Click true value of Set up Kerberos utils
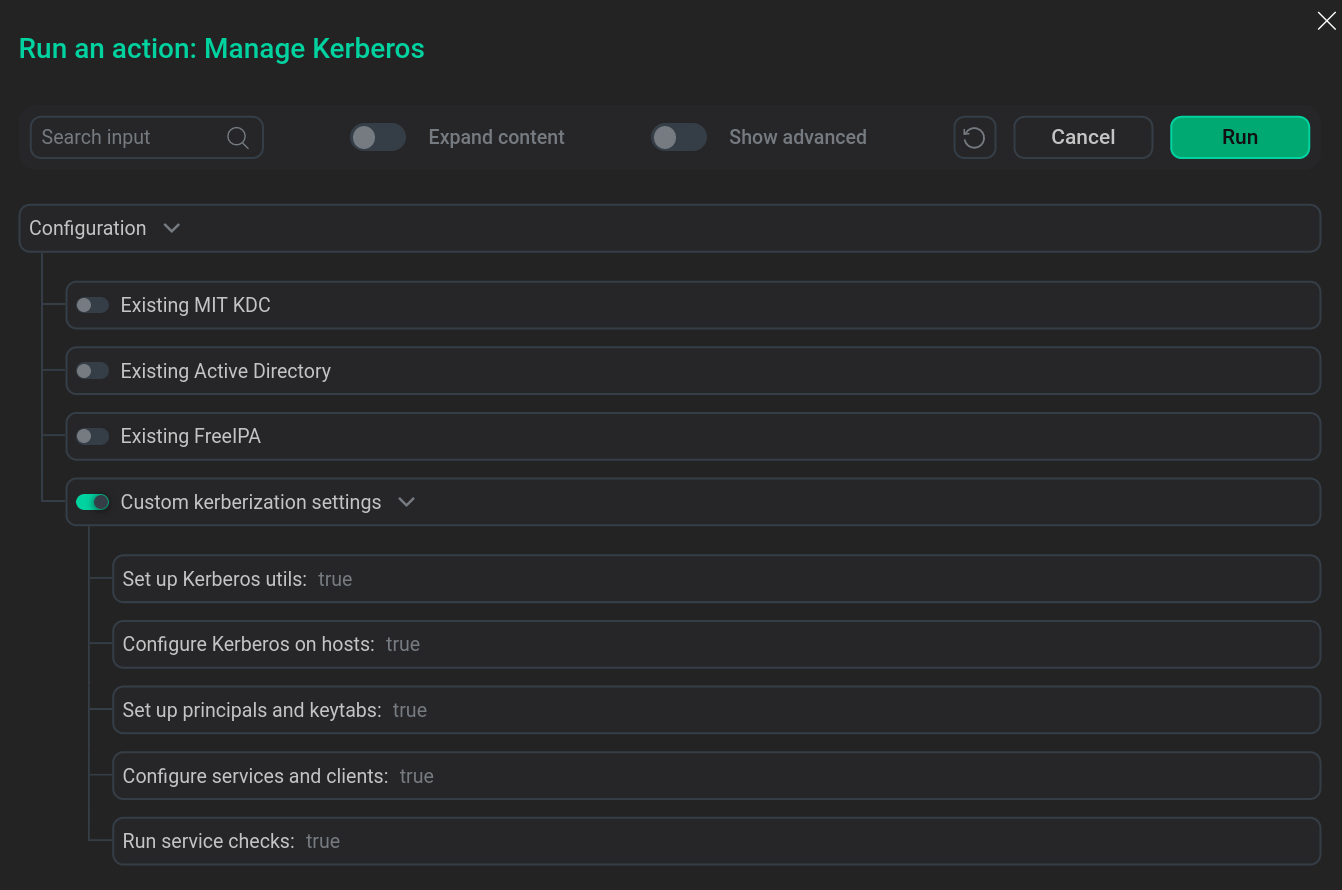 335,579
